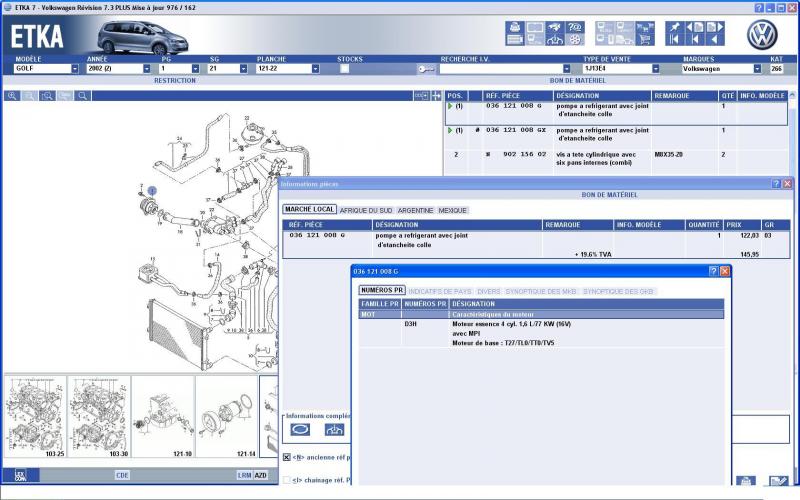Click the pushpin icon in the top toolbar
This screenshot has width=800, height=500.
point(675,27)
